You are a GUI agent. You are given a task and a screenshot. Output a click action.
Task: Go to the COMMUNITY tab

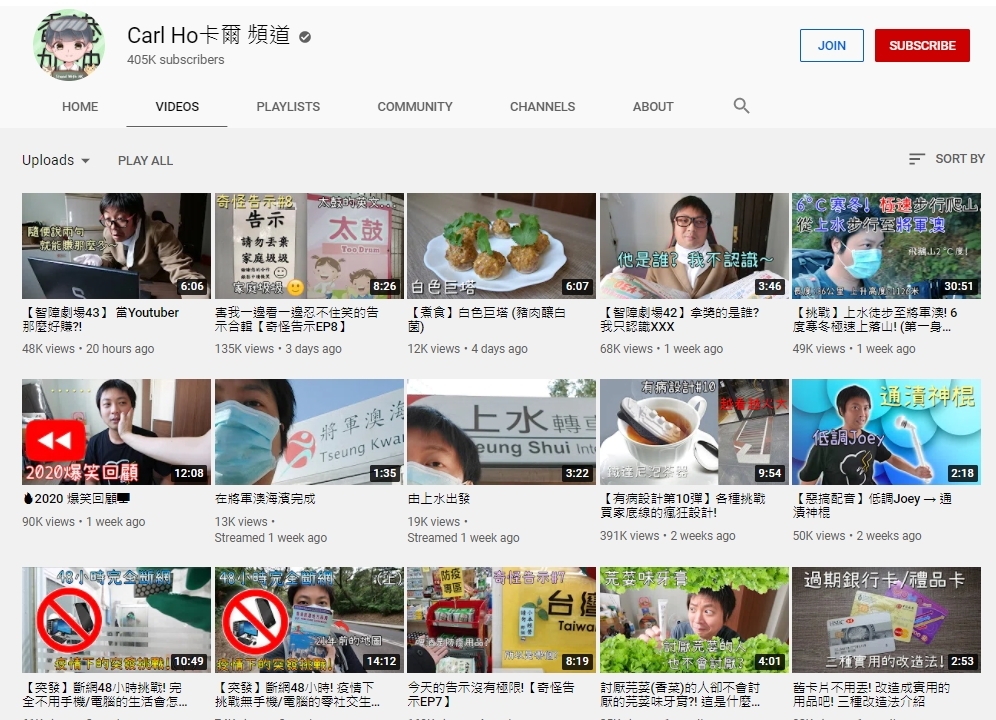(415, 107)
